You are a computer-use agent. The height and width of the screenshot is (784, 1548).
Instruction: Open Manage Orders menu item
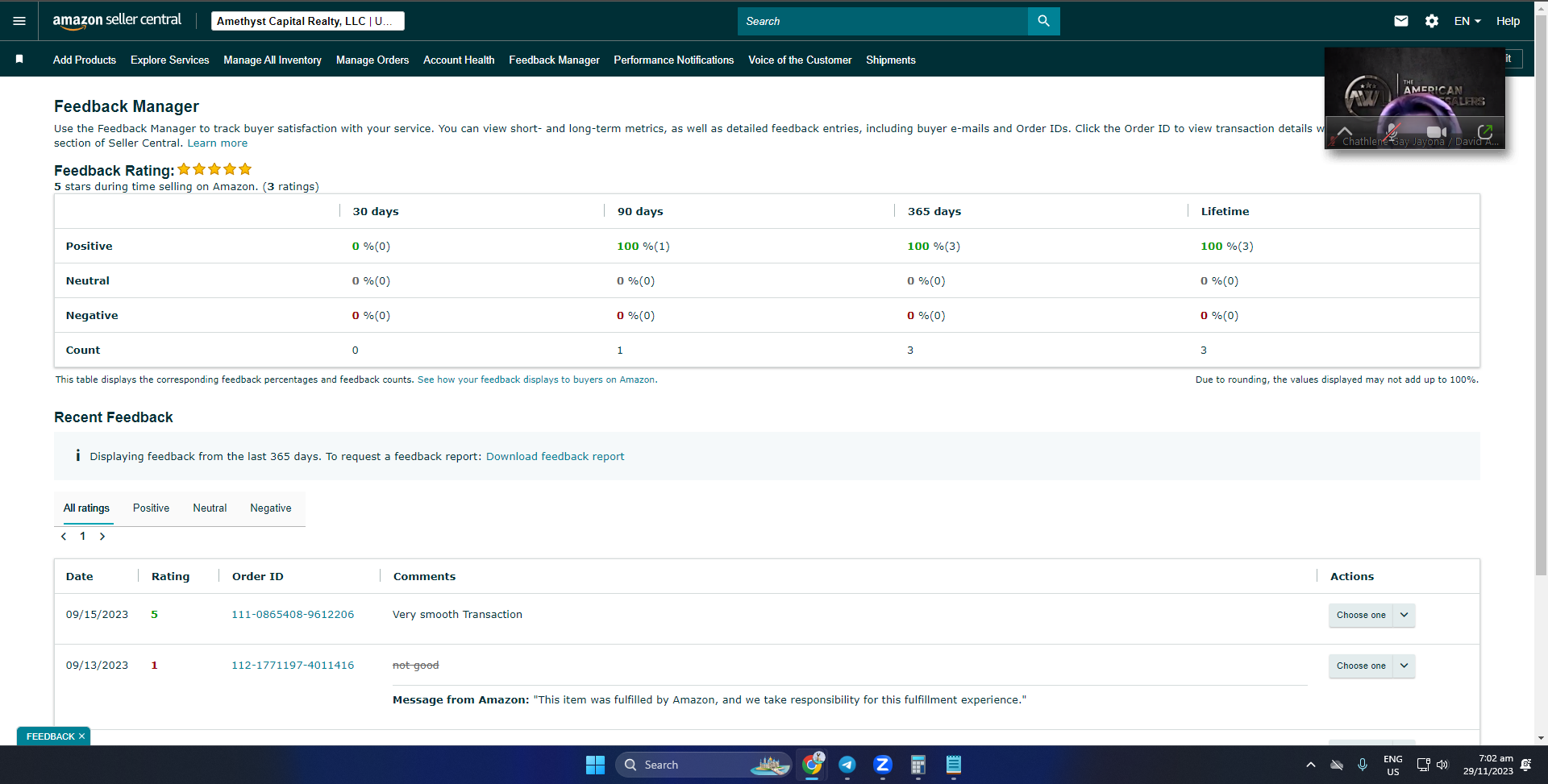372,60
